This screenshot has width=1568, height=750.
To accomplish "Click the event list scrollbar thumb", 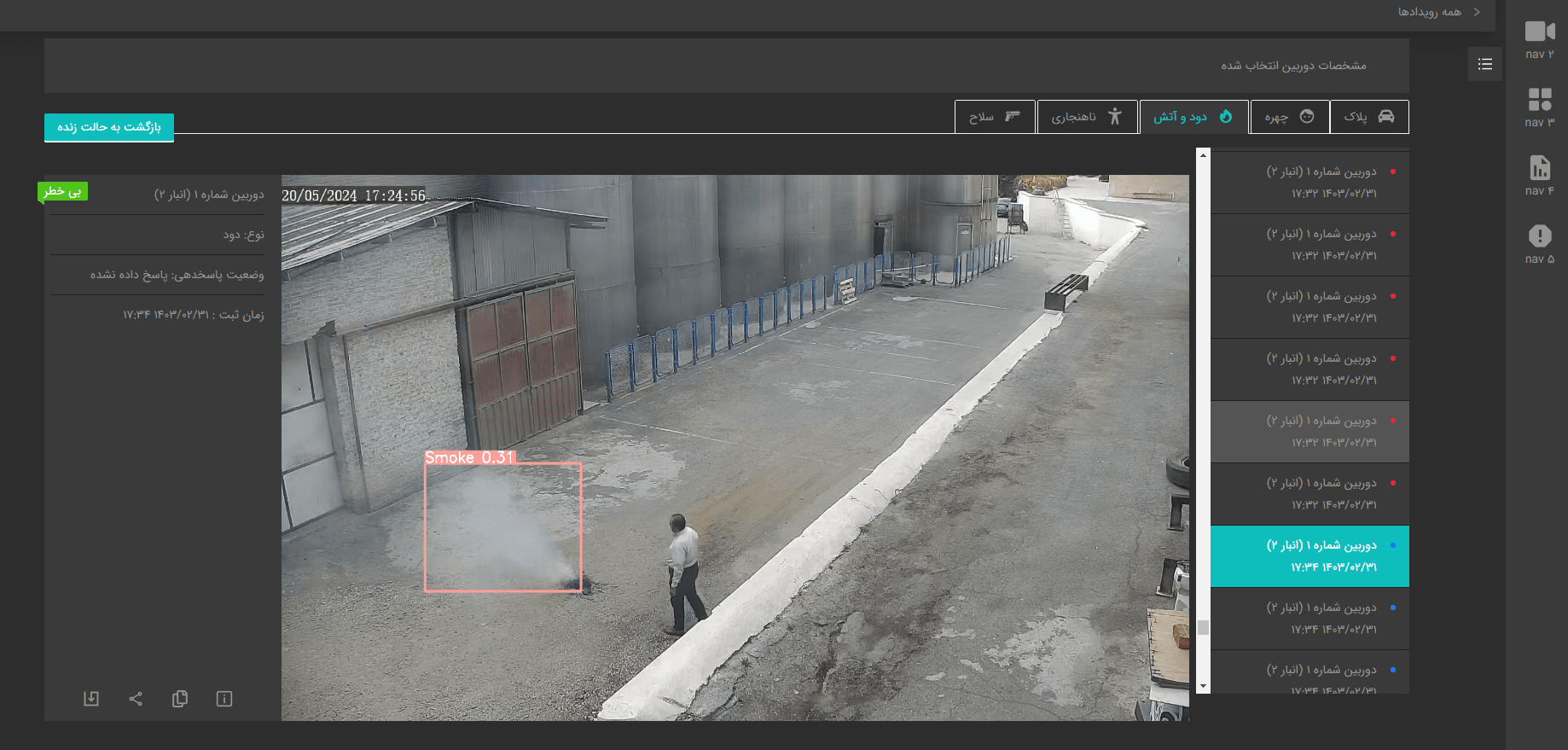I will [x=1203, y=628].
